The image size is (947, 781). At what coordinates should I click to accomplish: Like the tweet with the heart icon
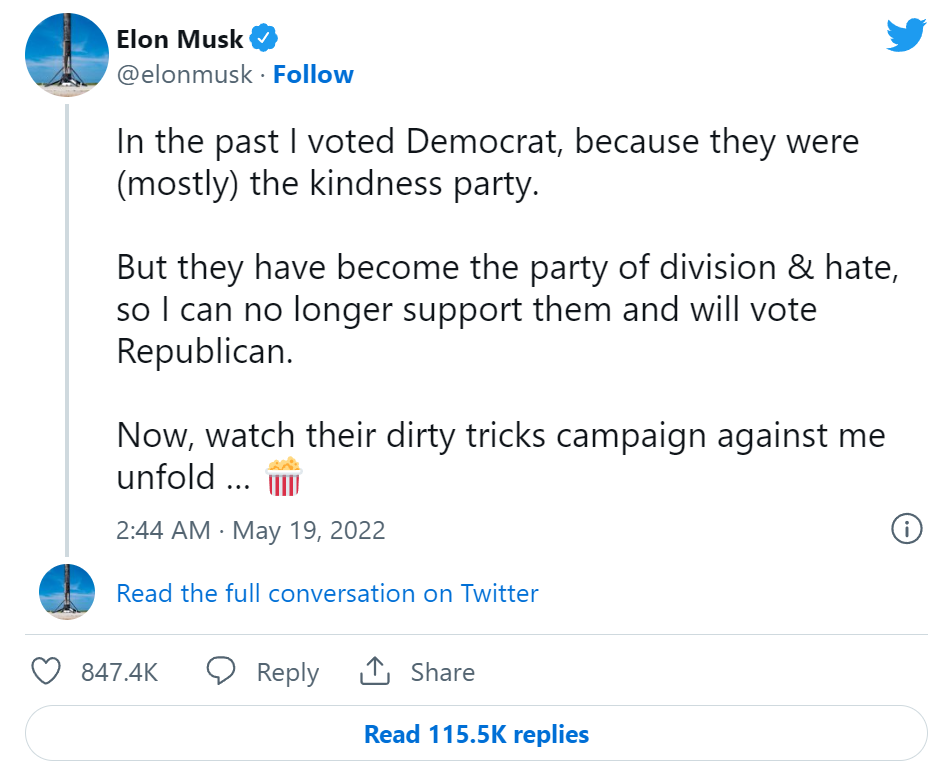[x=47, y=672]
